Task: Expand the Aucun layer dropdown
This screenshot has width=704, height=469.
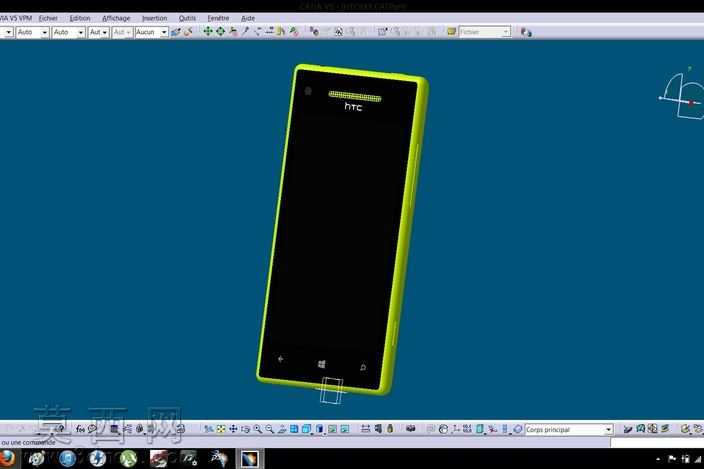Action: click(164, 32)
